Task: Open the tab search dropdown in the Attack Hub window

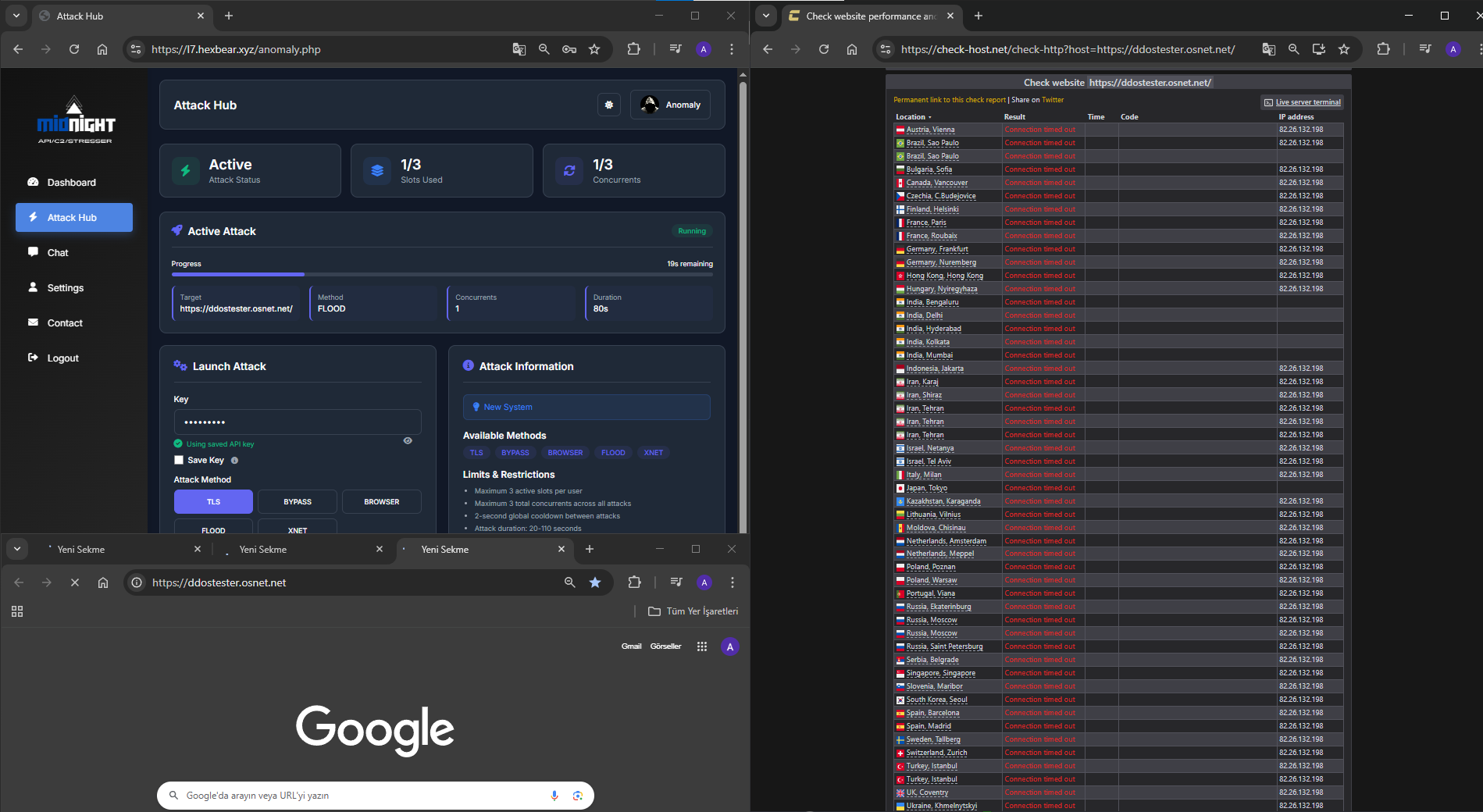Action: coord(16,16)
